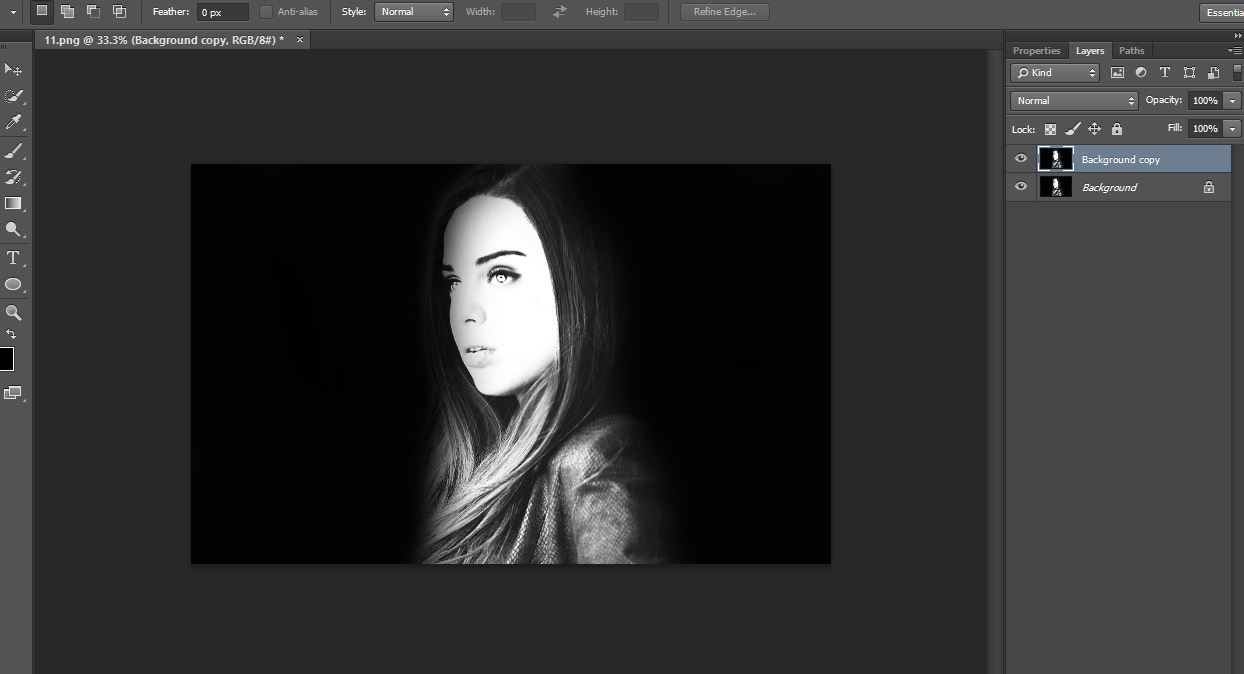Toggle visibility of the Background layer
Screen dimensions: 1244x674
pos(1021,187)
